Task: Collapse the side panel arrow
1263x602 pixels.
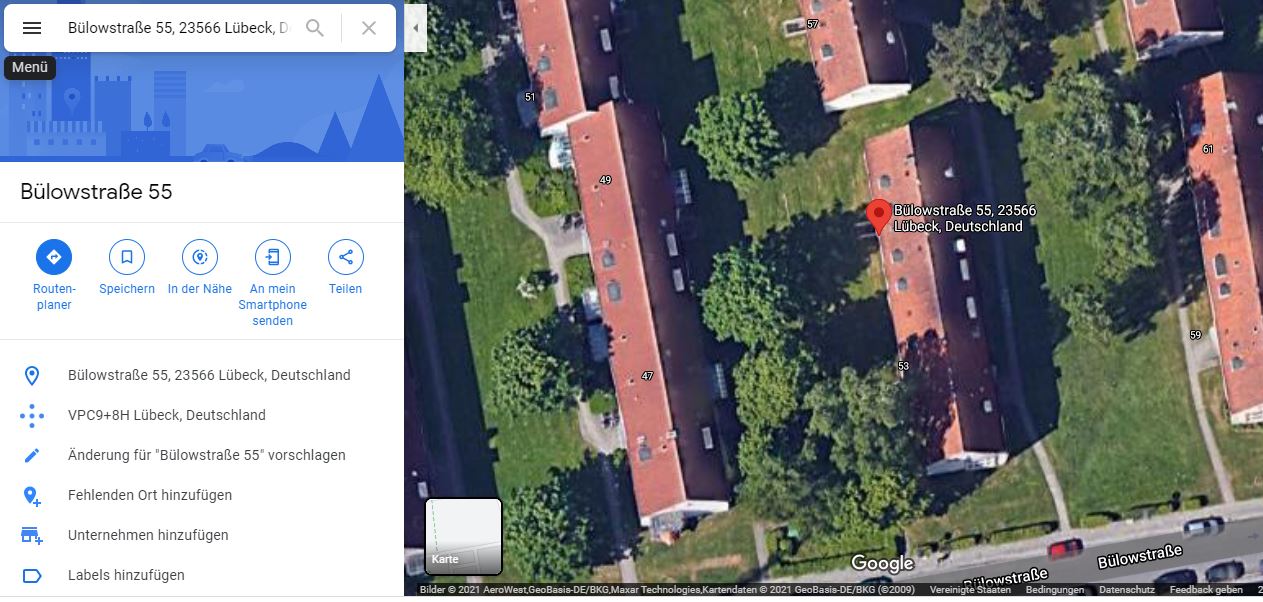Action: pos(416,28)
